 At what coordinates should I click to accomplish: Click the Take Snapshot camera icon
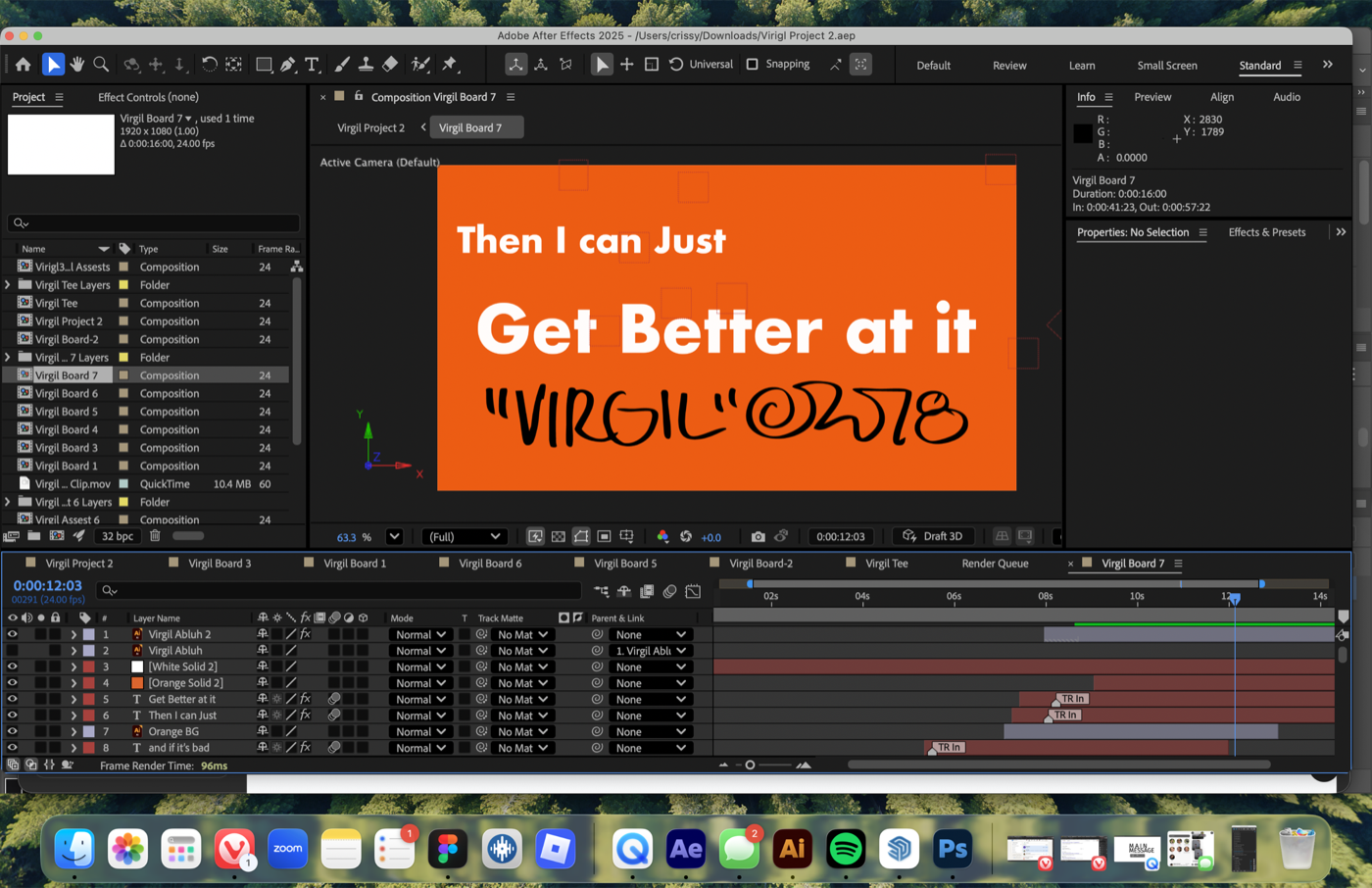click(758, 536)
